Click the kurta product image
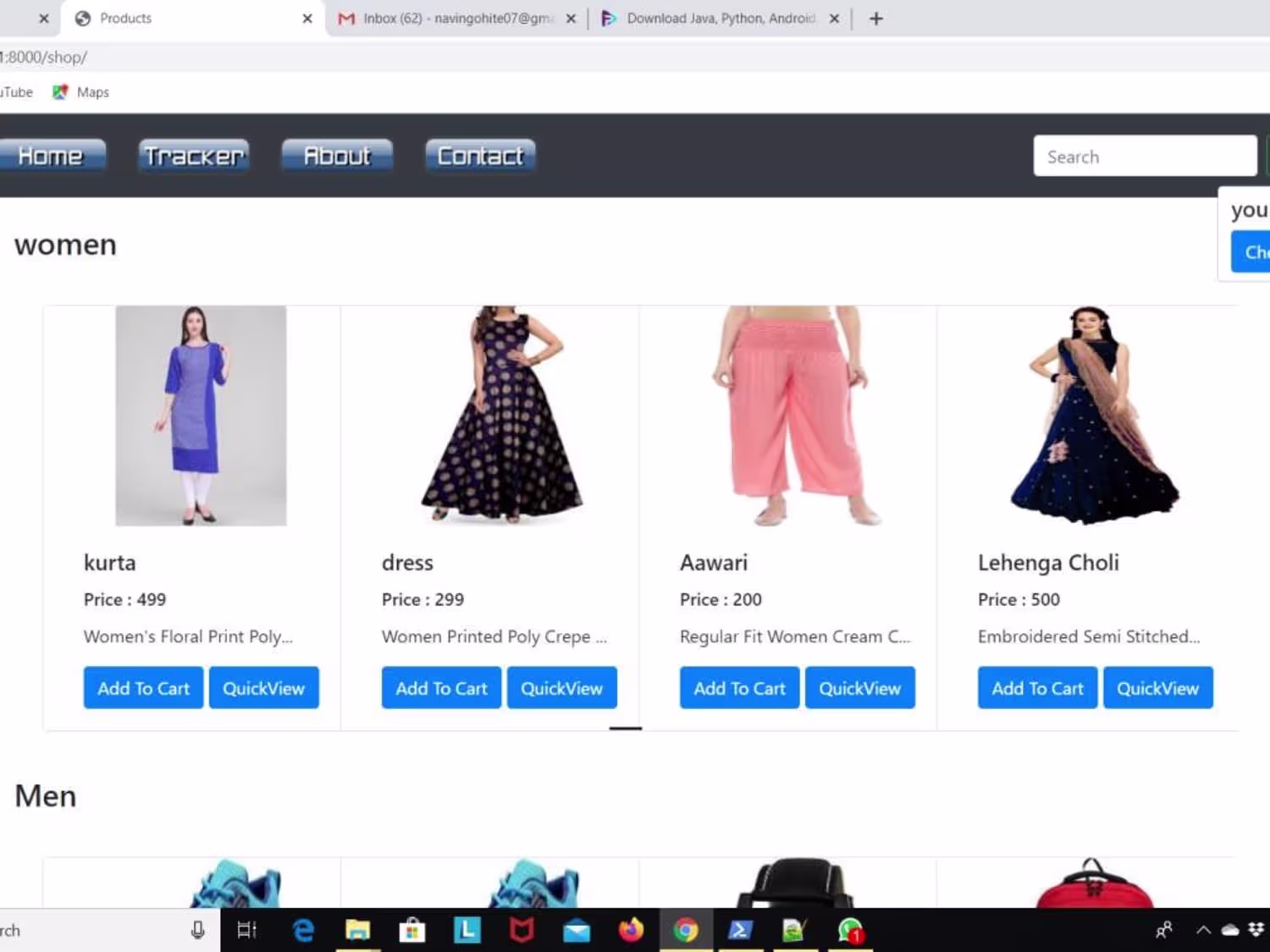The image size is (1270, 952). [x=201, y=415]
